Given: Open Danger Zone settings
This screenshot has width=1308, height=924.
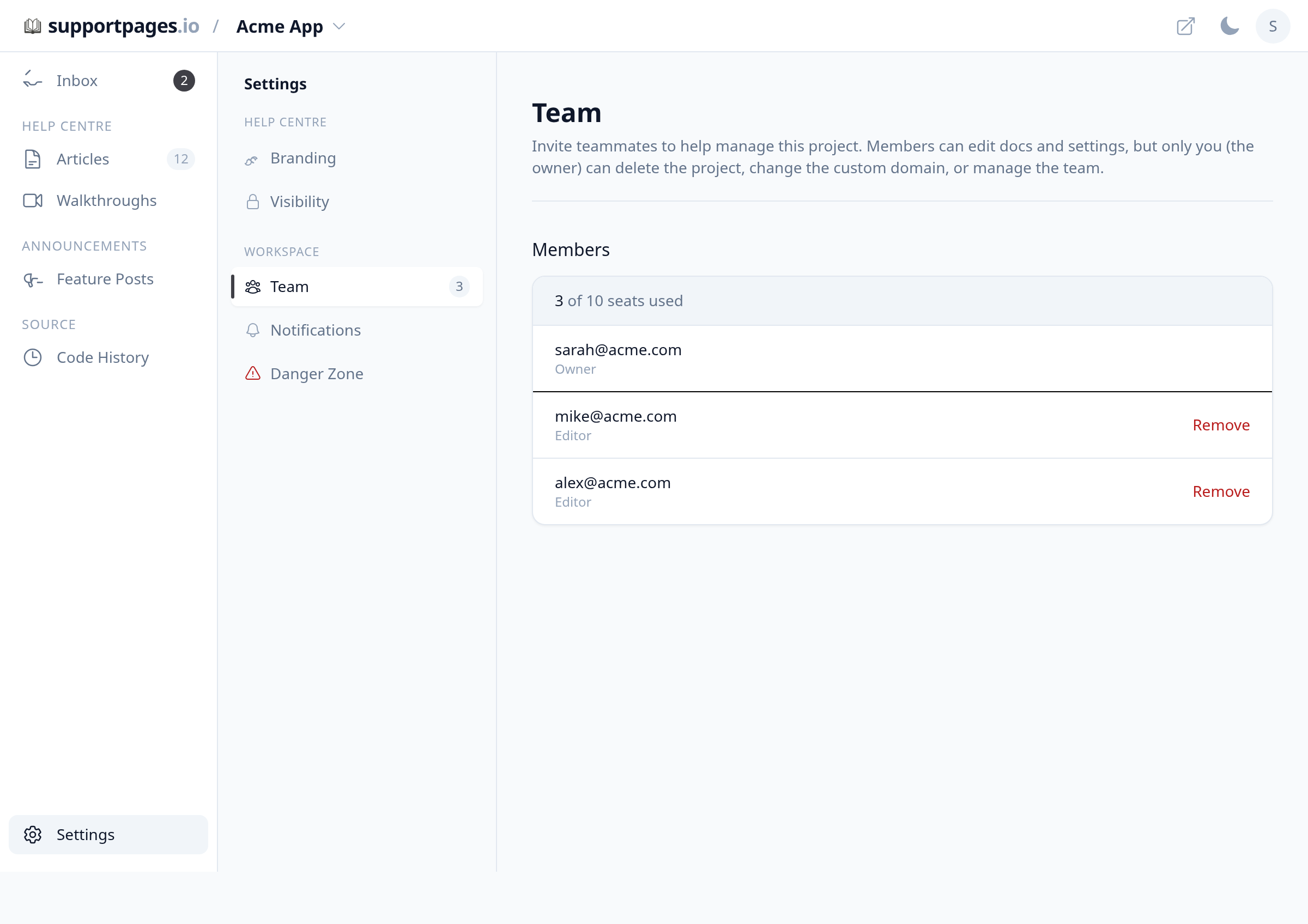Looking at the screenshot, I should 356,374.
